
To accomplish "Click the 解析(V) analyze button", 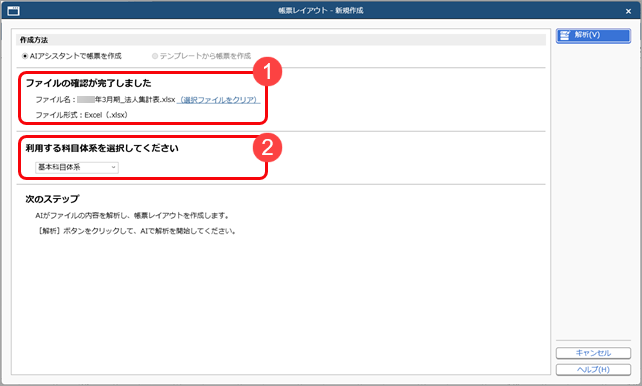I will pos(593,36).
